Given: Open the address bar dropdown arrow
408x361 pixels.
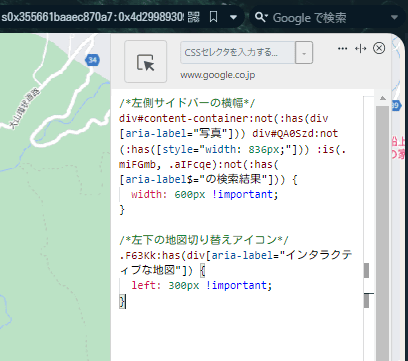Looking at the screenshot, I should click(x=234, y=17).
